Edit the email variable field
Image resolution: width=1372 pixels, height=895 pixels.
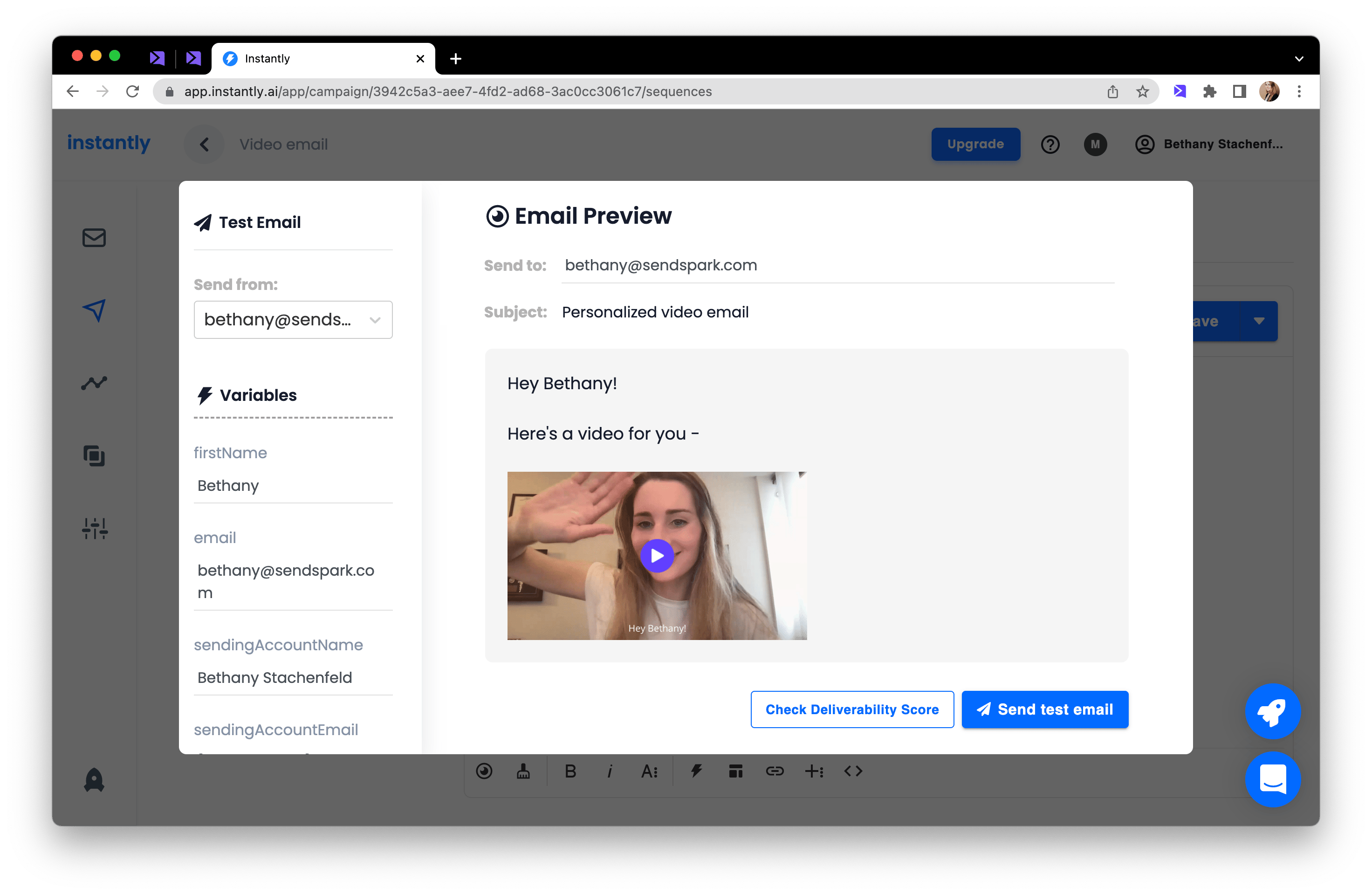click(293, 581)
